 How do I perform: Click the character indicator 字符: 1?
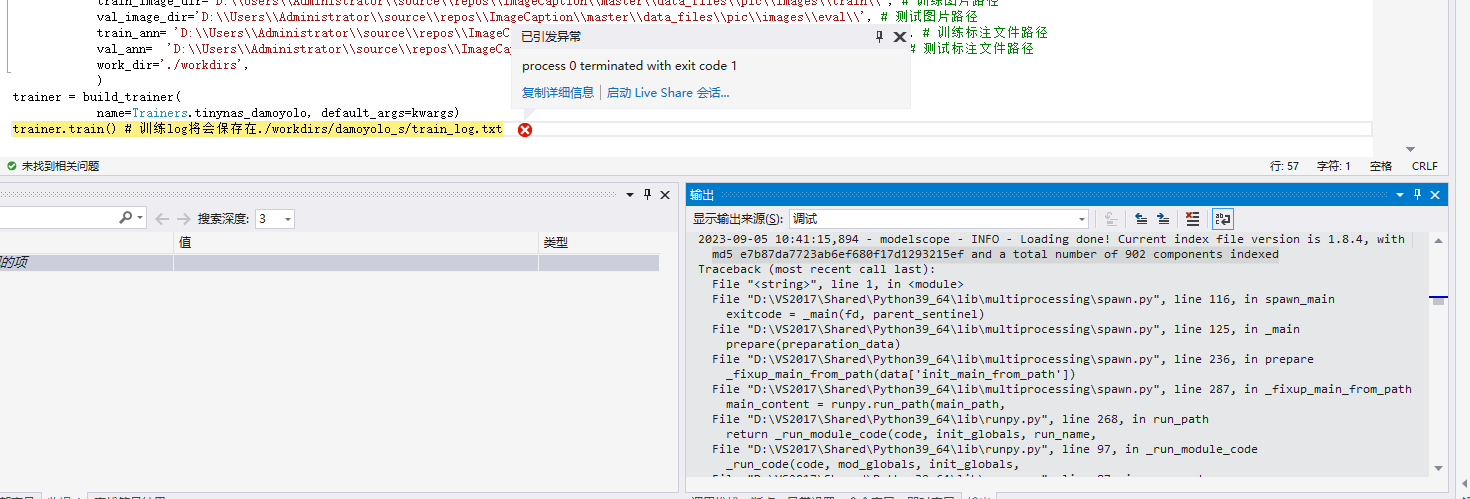(1333, 166)
